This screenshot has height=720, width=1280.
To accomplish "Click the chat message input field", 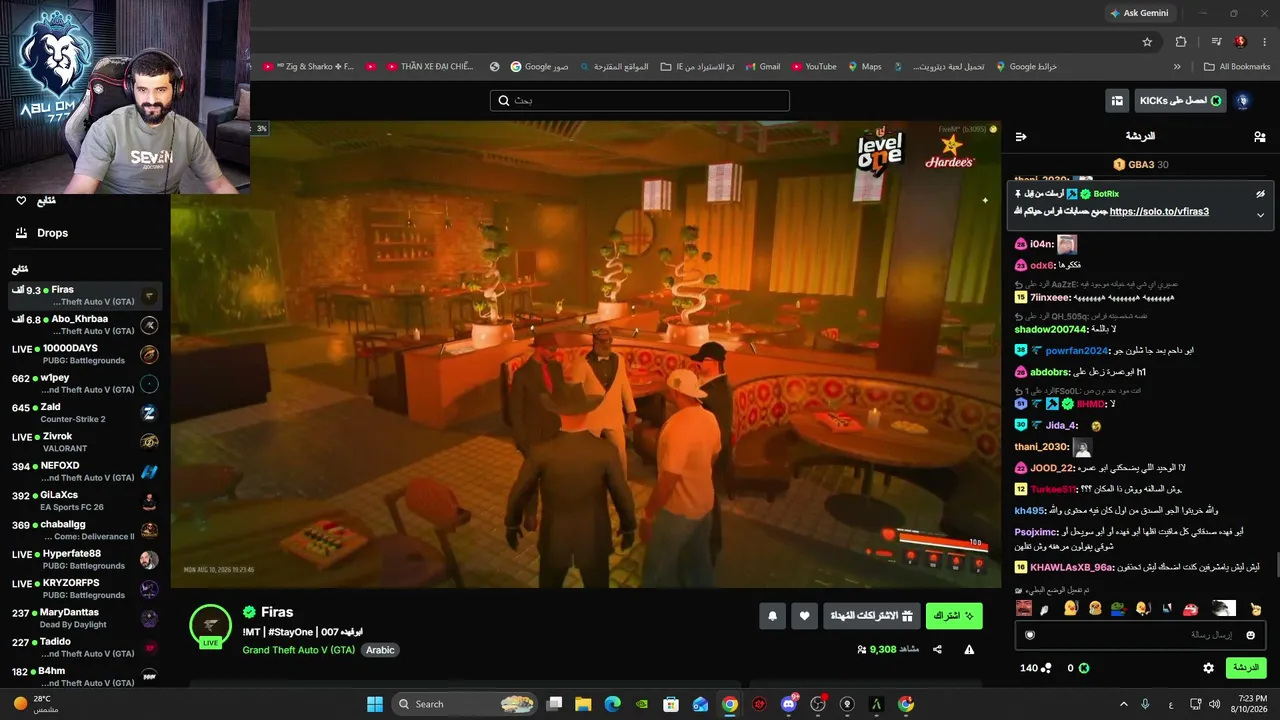I will coord(1140,635).
